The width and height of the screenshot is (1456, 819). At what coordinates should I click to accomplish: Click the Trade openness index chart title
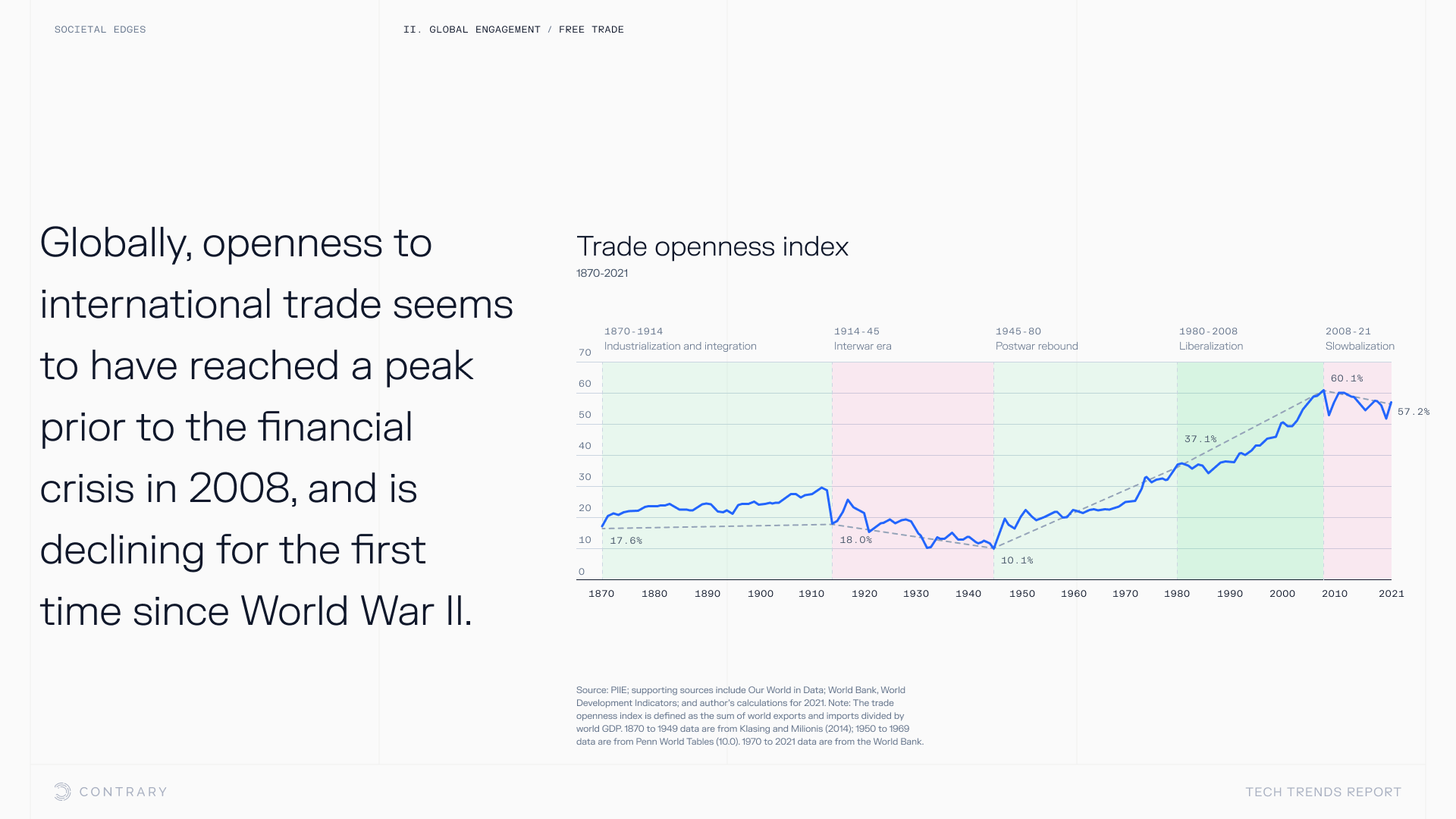click(712, 246)
